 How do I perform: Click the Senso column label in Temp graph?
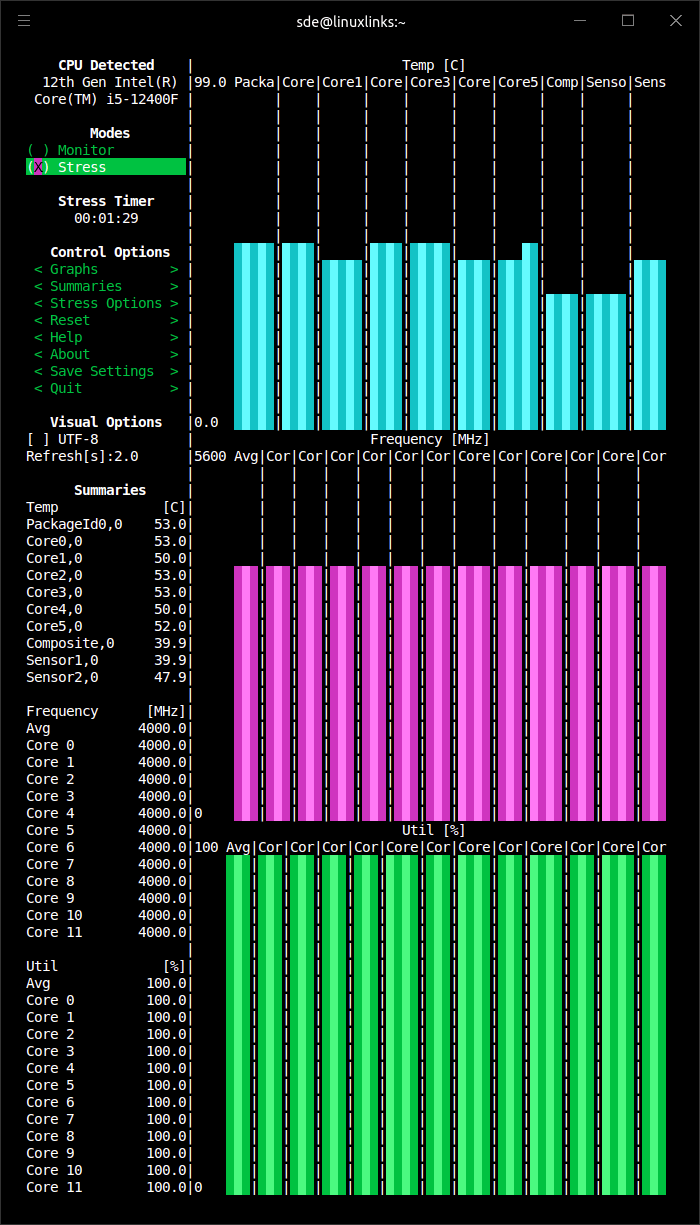click(606, 82)
